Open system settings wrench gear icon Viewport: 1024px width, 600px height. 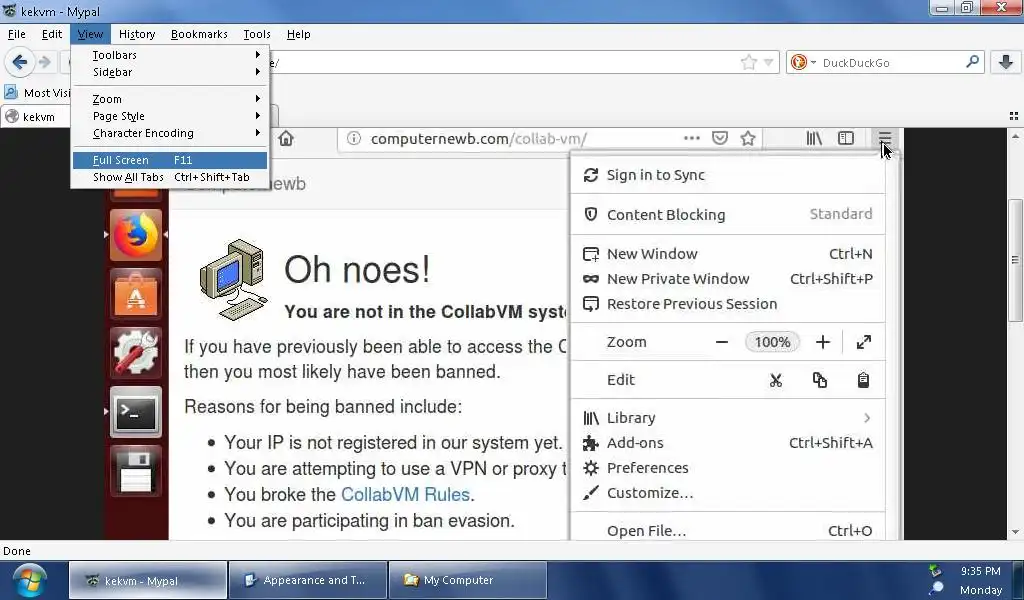click(136, 353)
